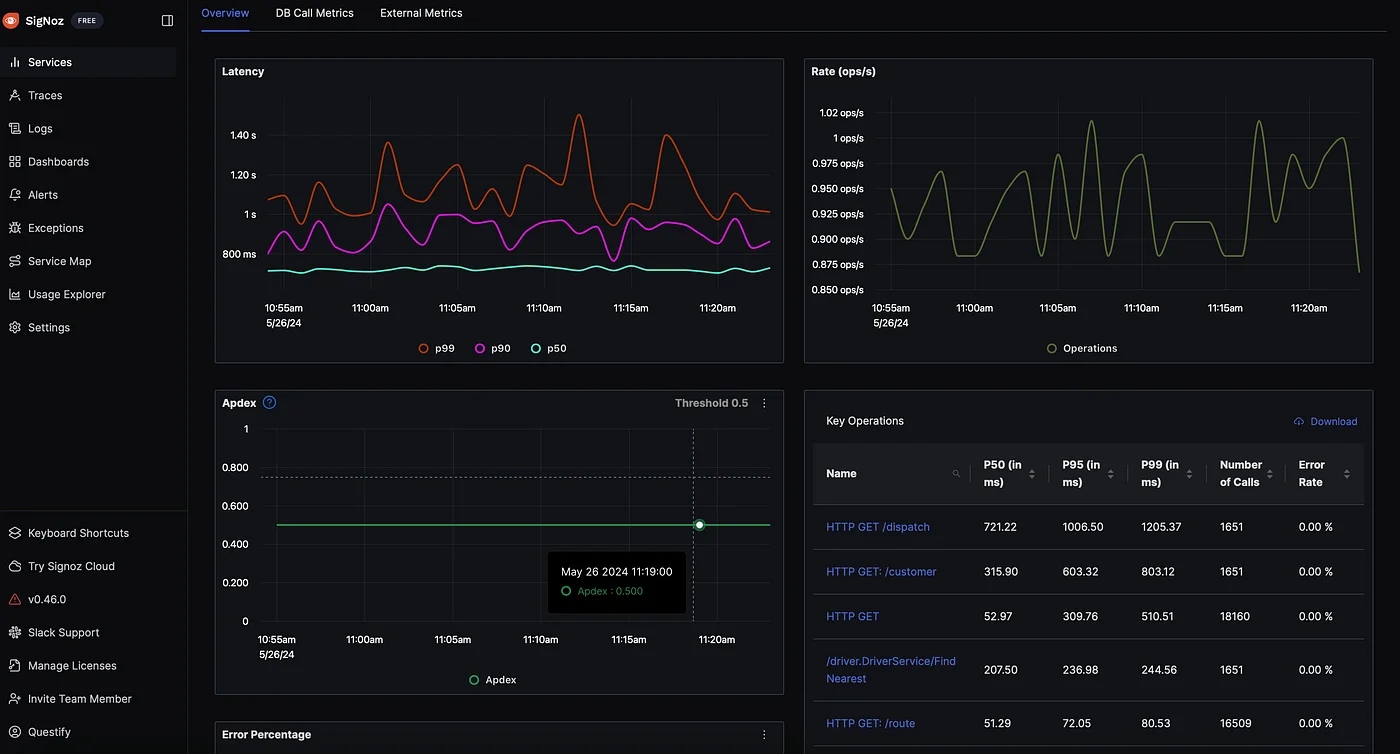Click the Apdex data point at 11:19

(699, 525)
